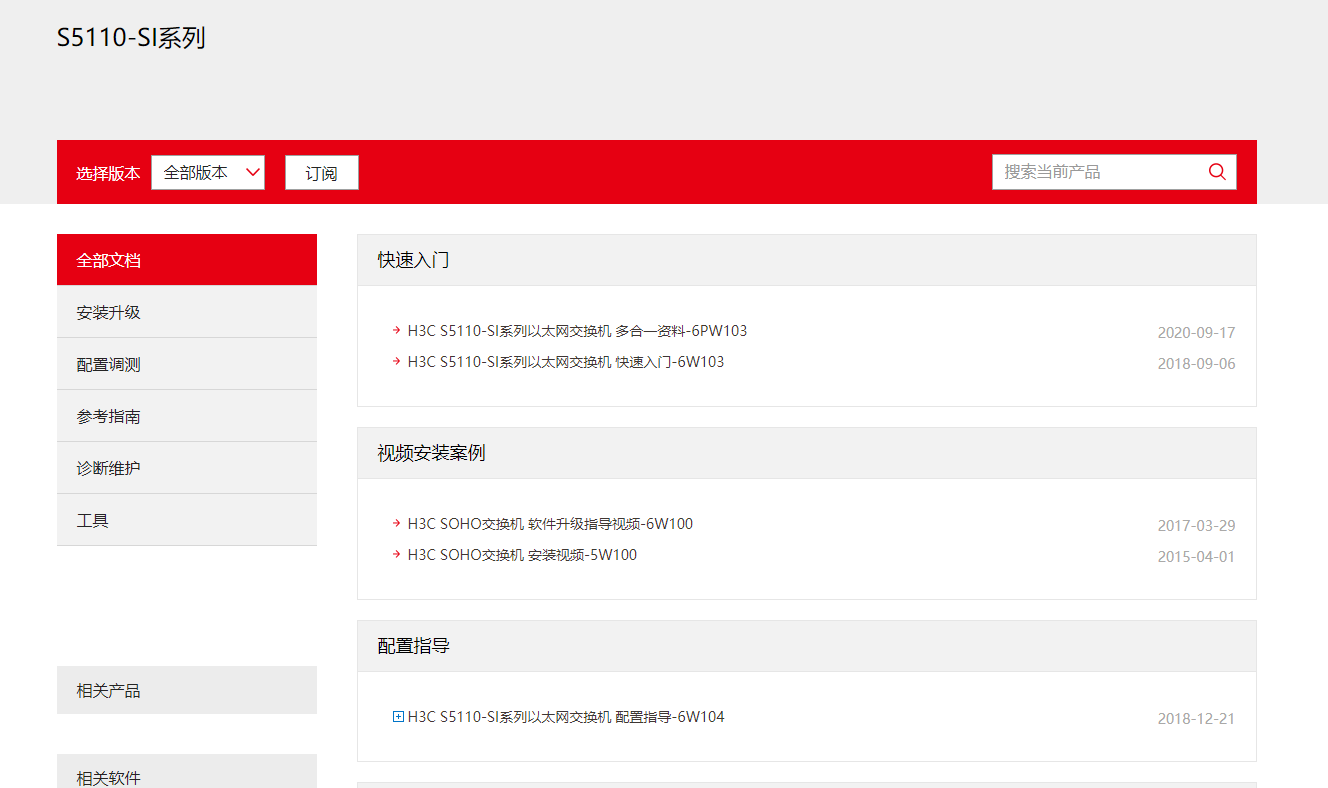Click the 订阅 subscribe button
Image resolution: width=1328 pixels, height=788 pixels.
point(322,172)
